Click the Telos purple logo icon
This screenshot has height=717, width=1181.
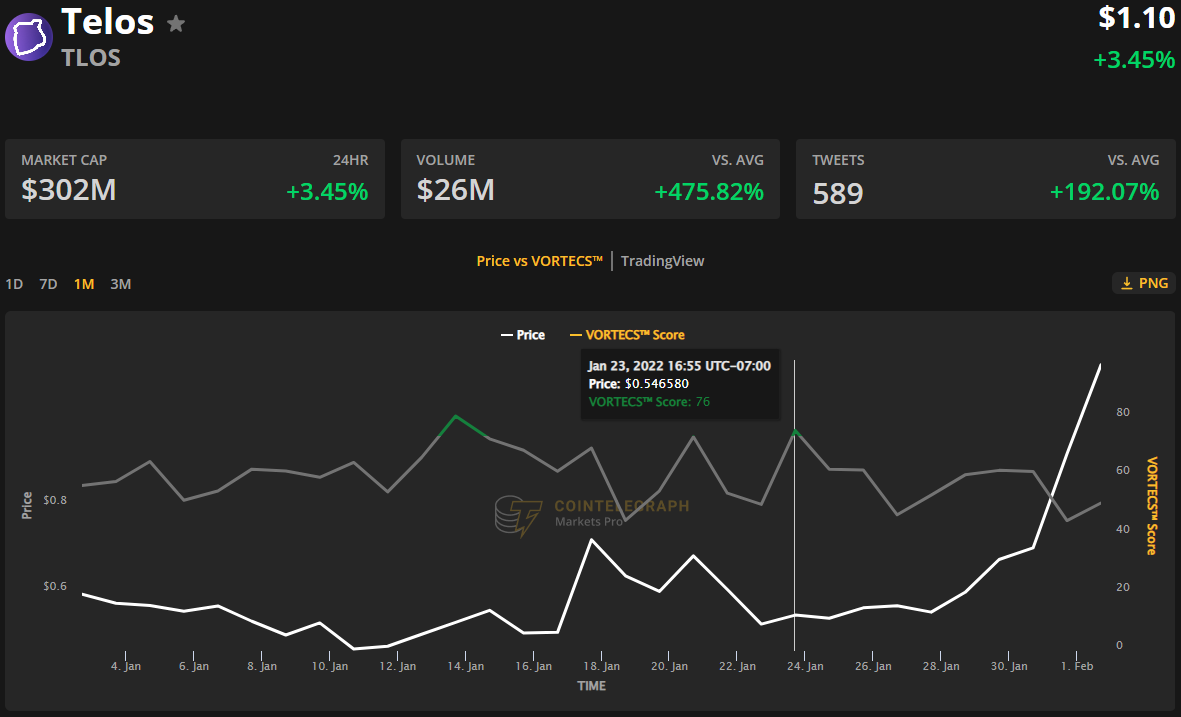point(29,38)
